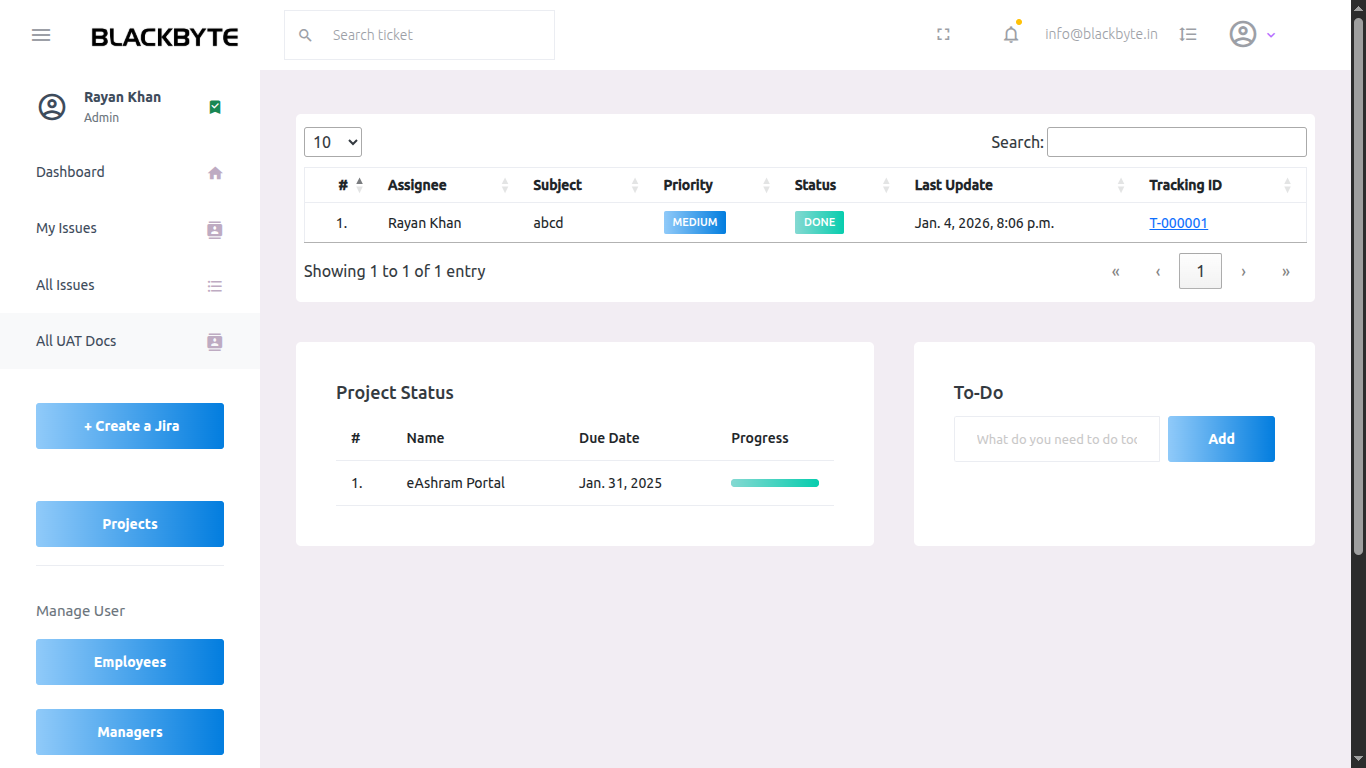The height and width of the screenshot is (768, 1366).
Task: Click the DONE status badge
Action: pyautogui.click(x=819, y=222)
